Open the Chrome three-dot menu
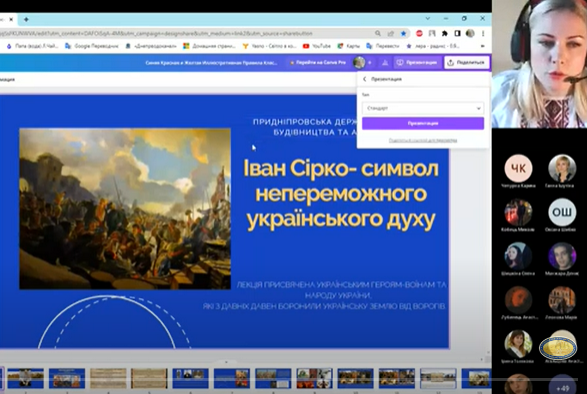 coord(483,34)
